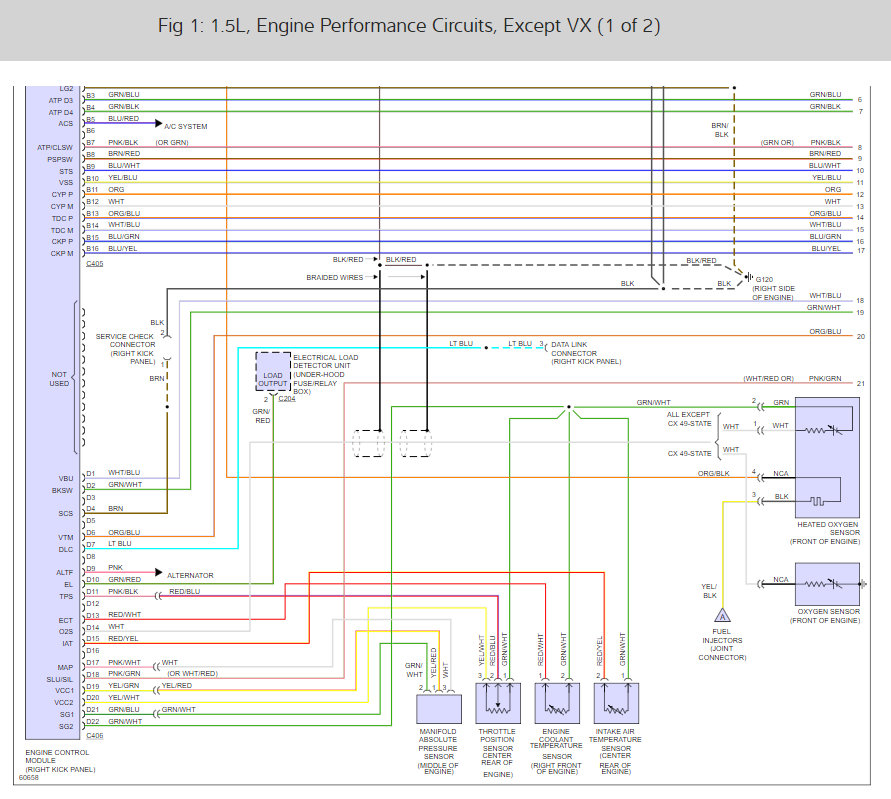
Task: Click the 'PSPSW' pin label
Action: [60, 160]
